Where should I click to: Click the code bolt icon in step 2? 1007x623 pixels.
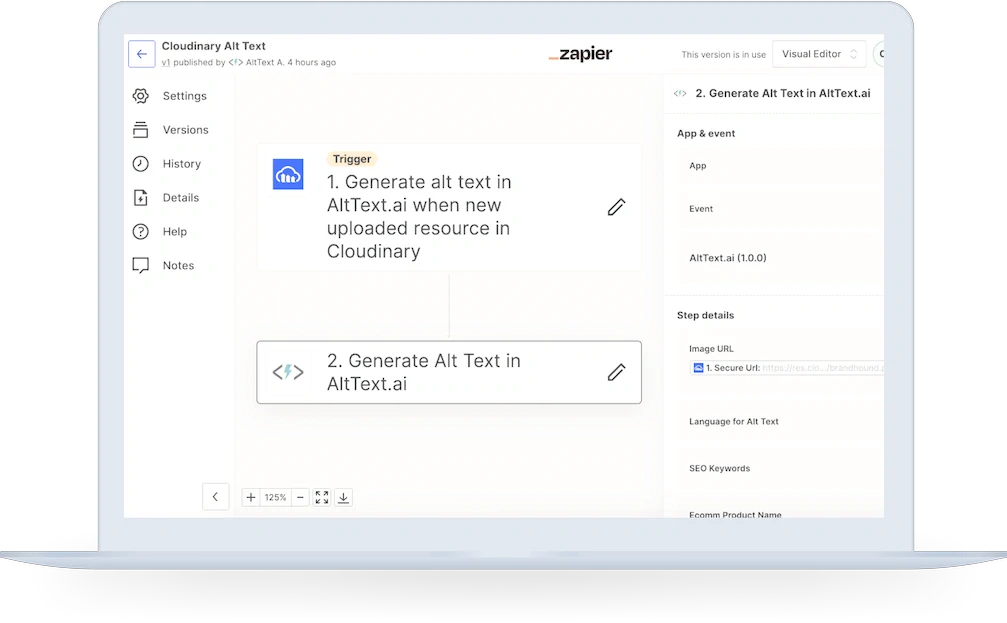point(288,372)
